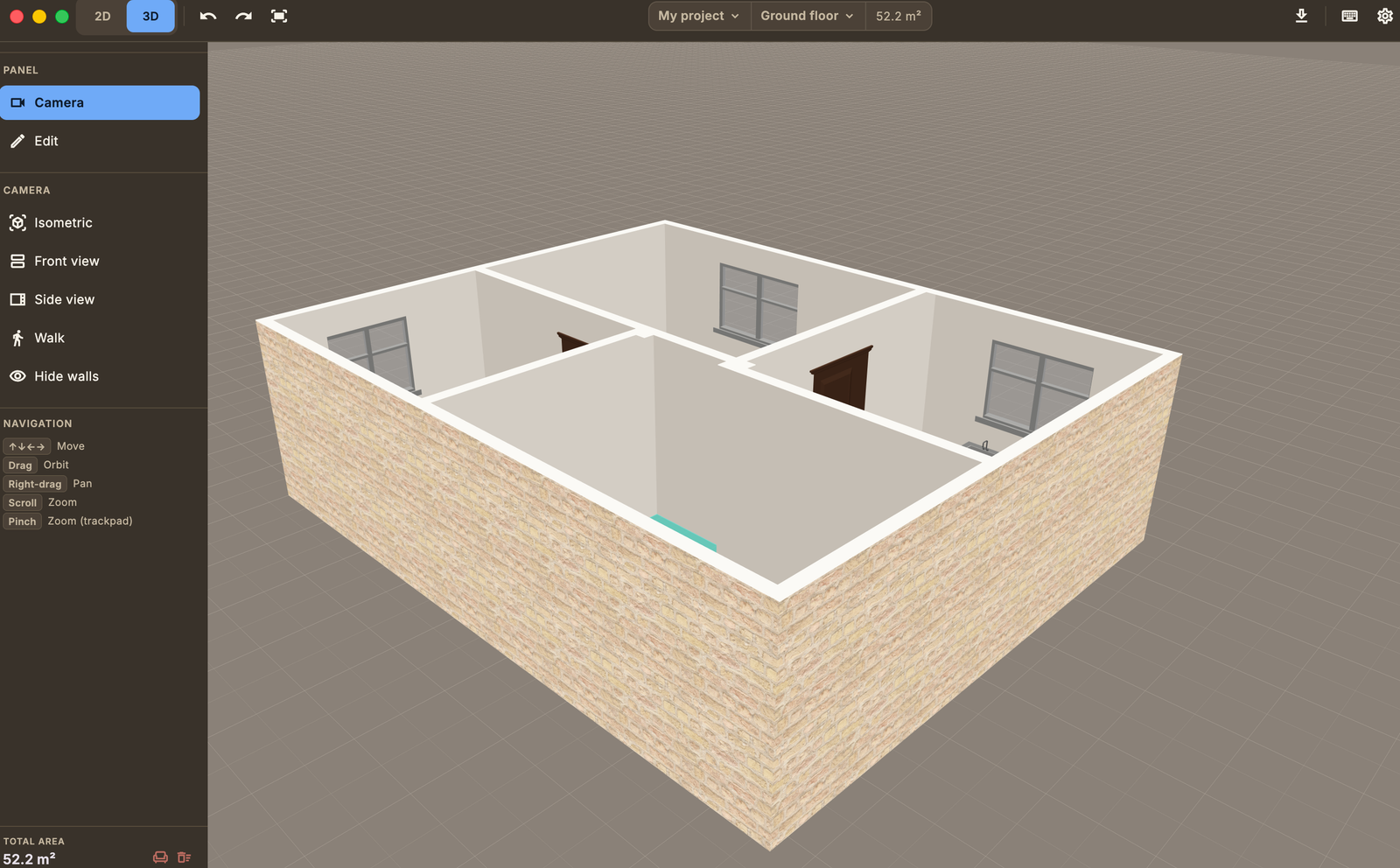Click the furniture sofa icon at bottom
Image resolution: width=1400 pixels, height=868 pixels.
click(x=160, y=857)
